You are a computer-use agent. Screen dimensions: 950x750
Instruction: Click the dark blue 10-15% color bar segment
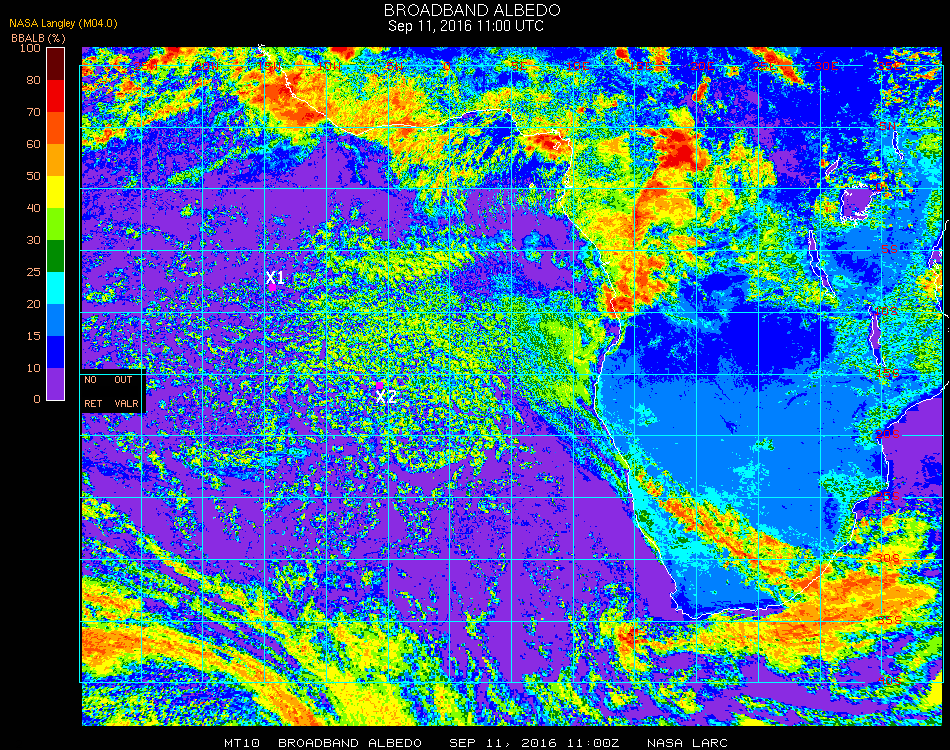[55, 352]
